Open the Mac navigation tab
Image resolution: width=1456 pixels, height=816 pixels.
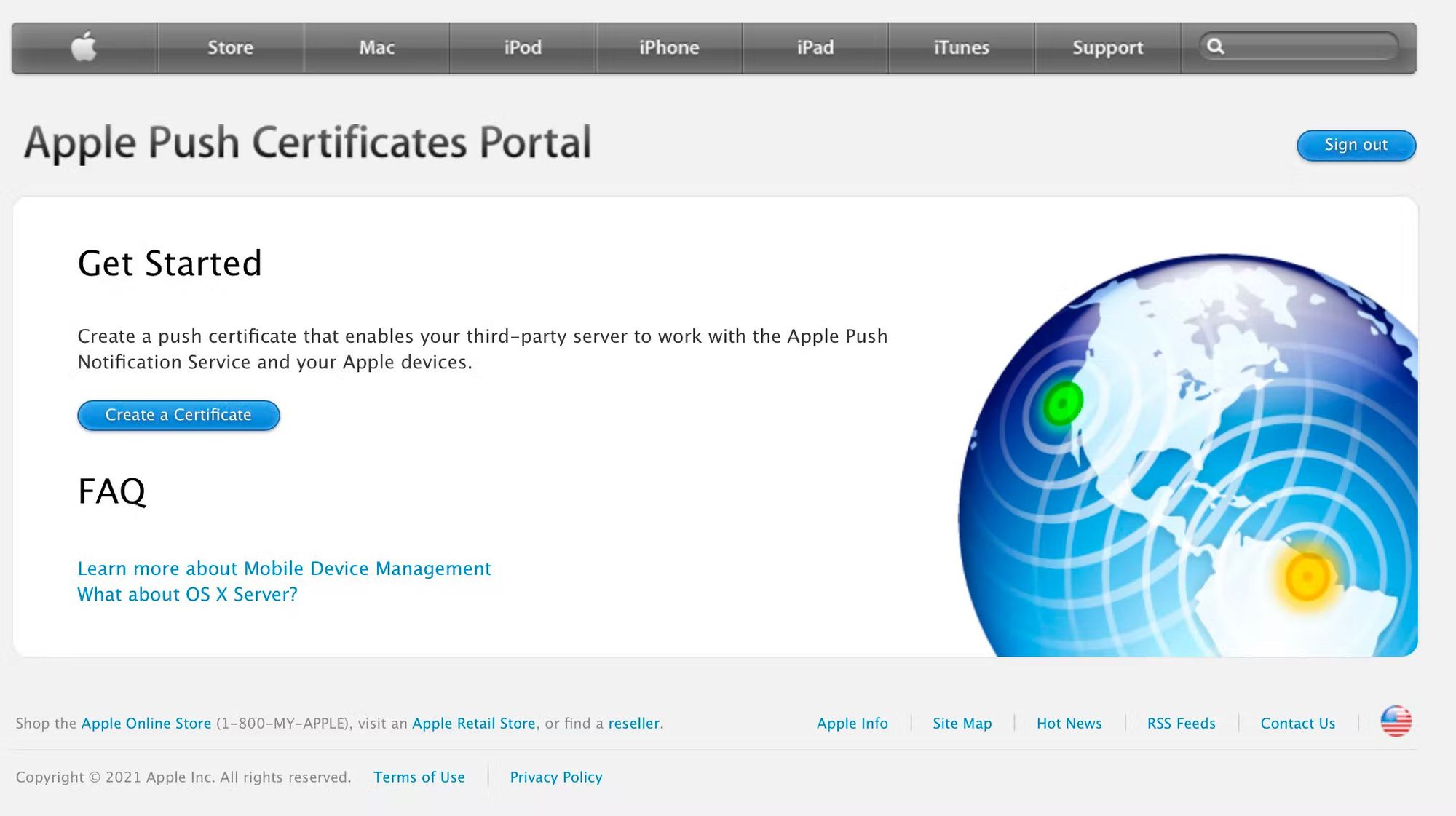(377, 47)
